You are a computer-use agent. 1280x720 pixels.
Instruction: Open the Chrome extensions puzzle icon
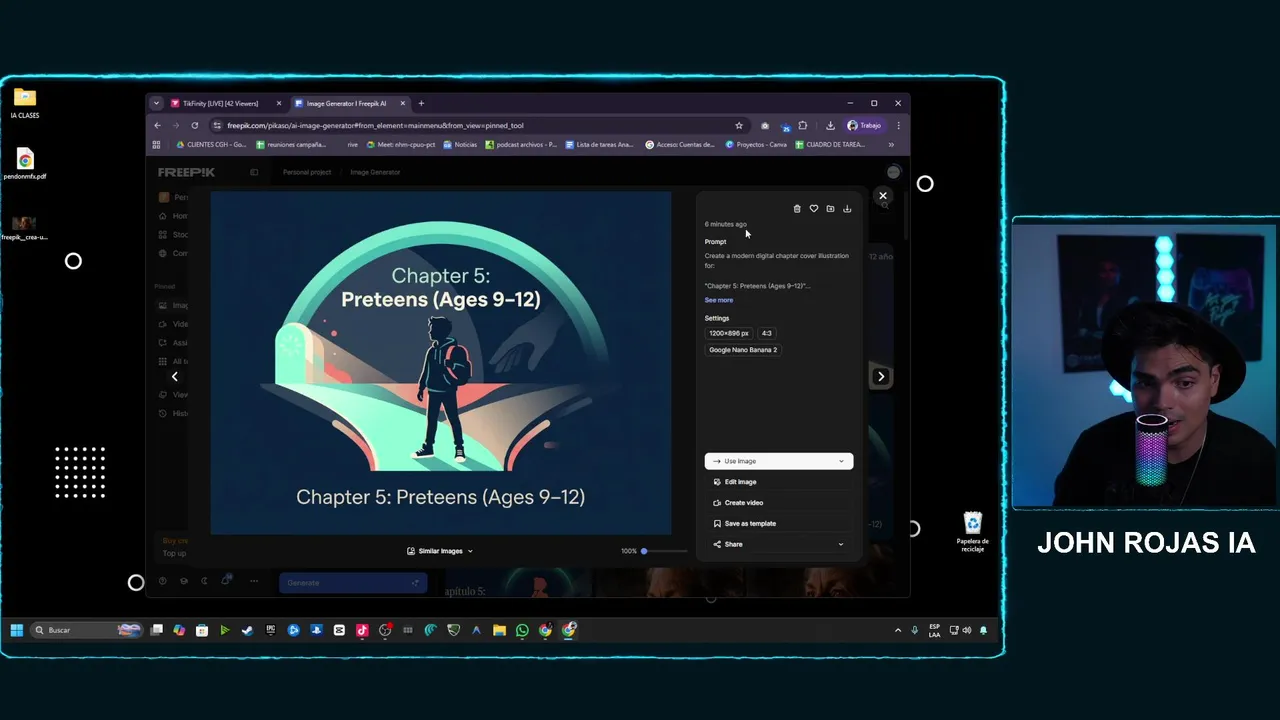(802, 125)
